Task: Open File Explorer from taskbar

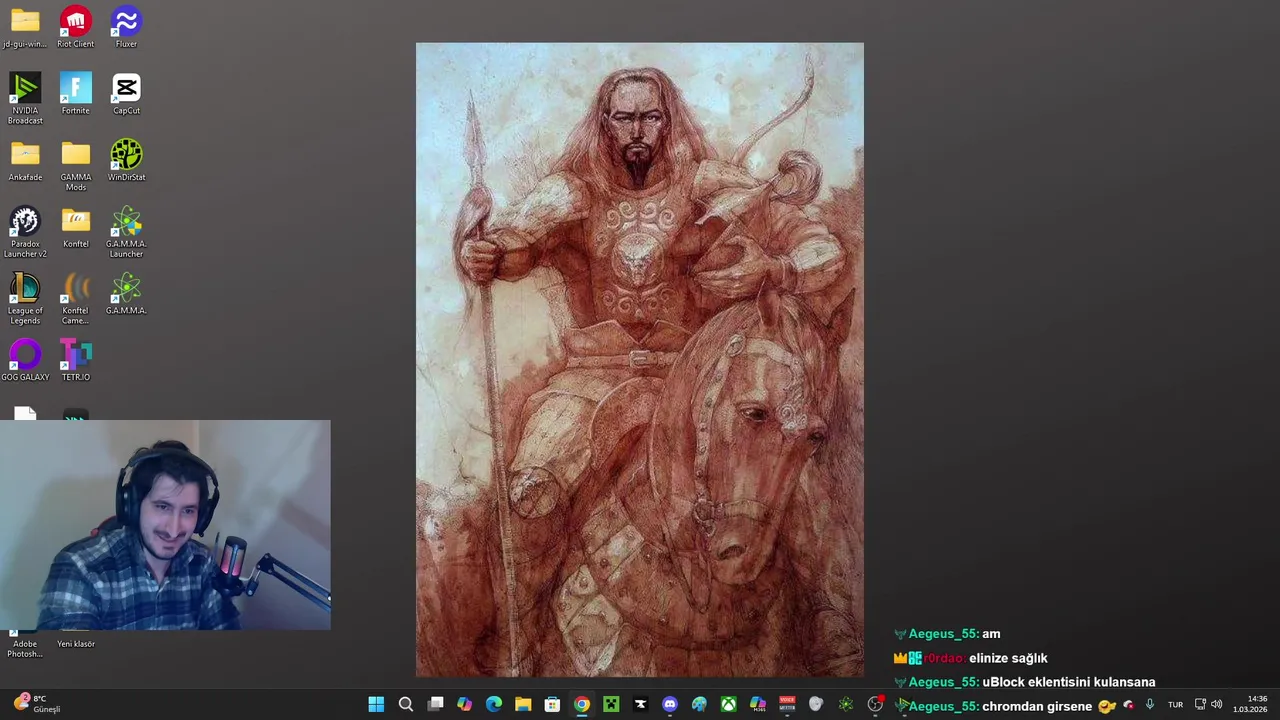Action: 523,705
